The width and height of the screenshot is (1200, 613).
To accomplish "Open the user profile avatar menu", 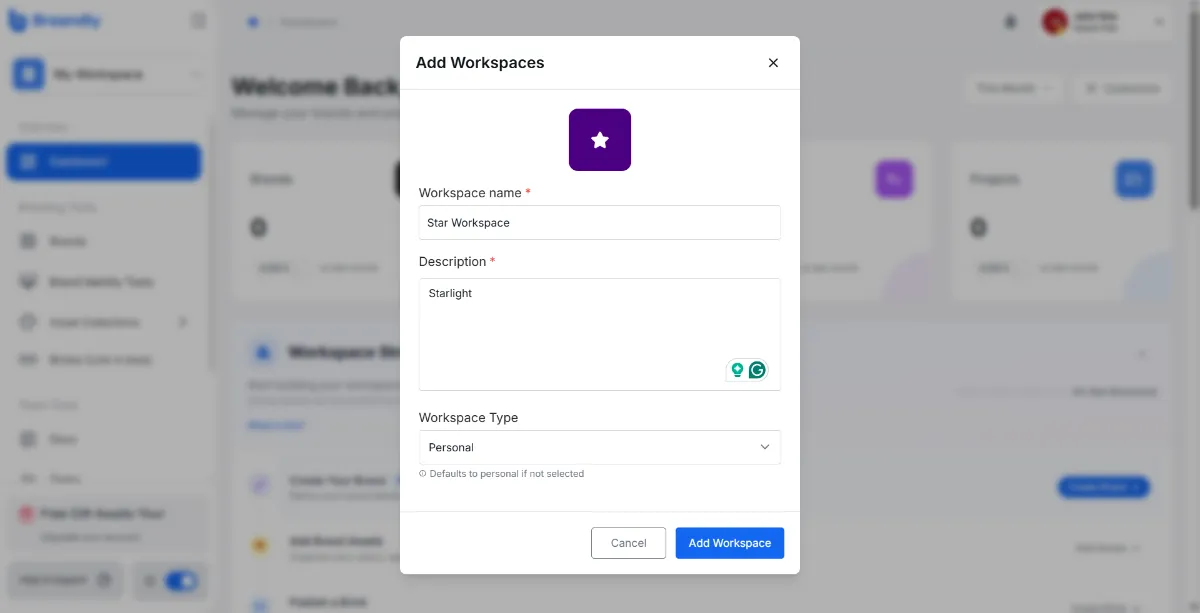I will pos(1054,22).
